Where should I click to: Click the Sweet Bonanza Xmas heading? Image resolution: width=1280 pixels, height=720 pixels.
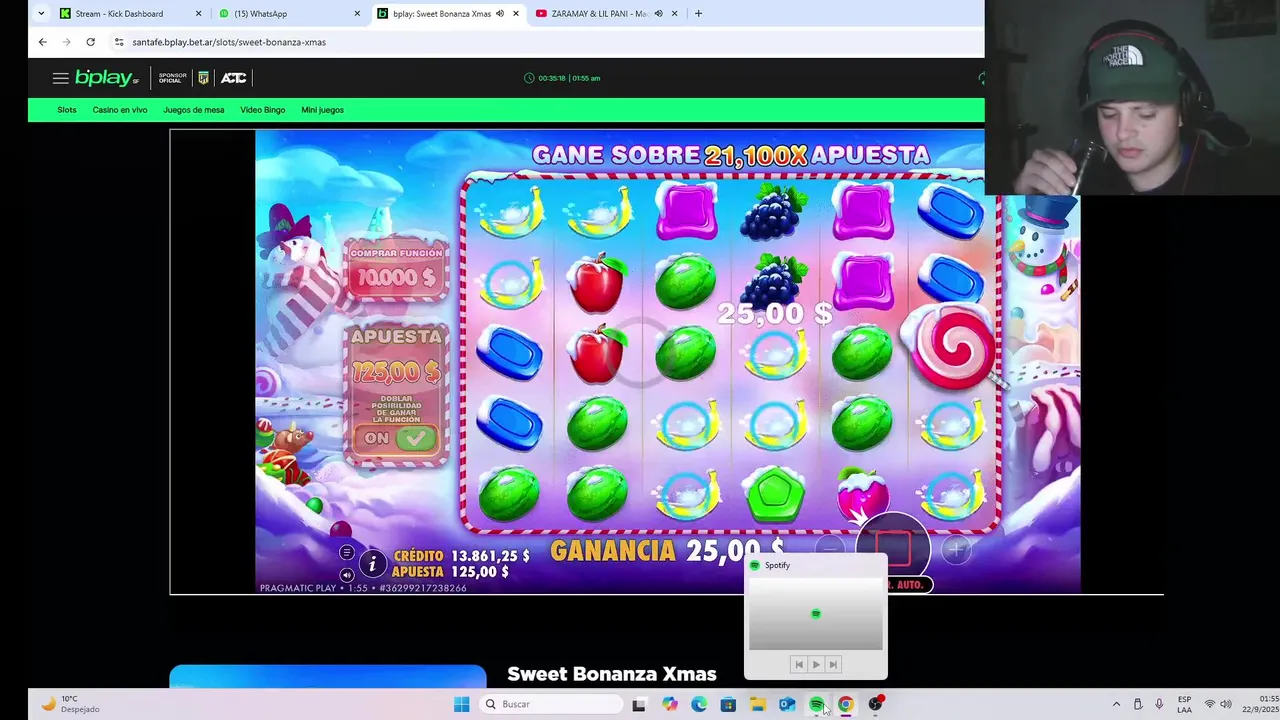(612, 674)
